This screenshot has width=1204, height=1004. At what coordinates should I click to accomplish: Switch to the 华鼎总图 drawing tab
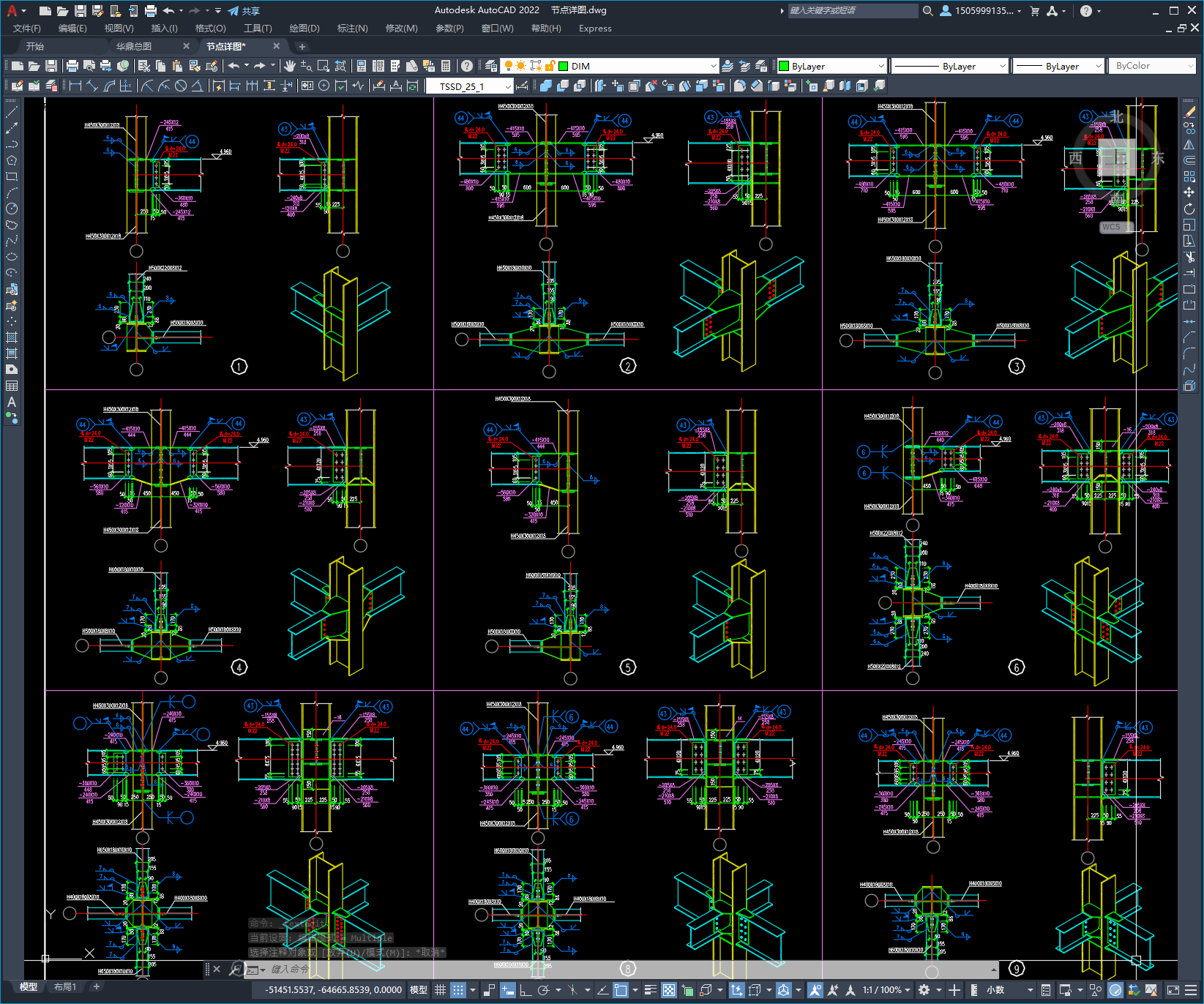(x=134, y=46)
